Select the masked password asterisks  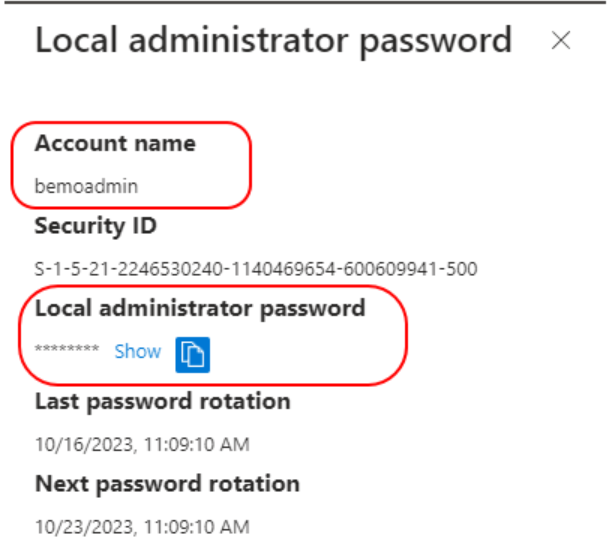click(67, 348)
